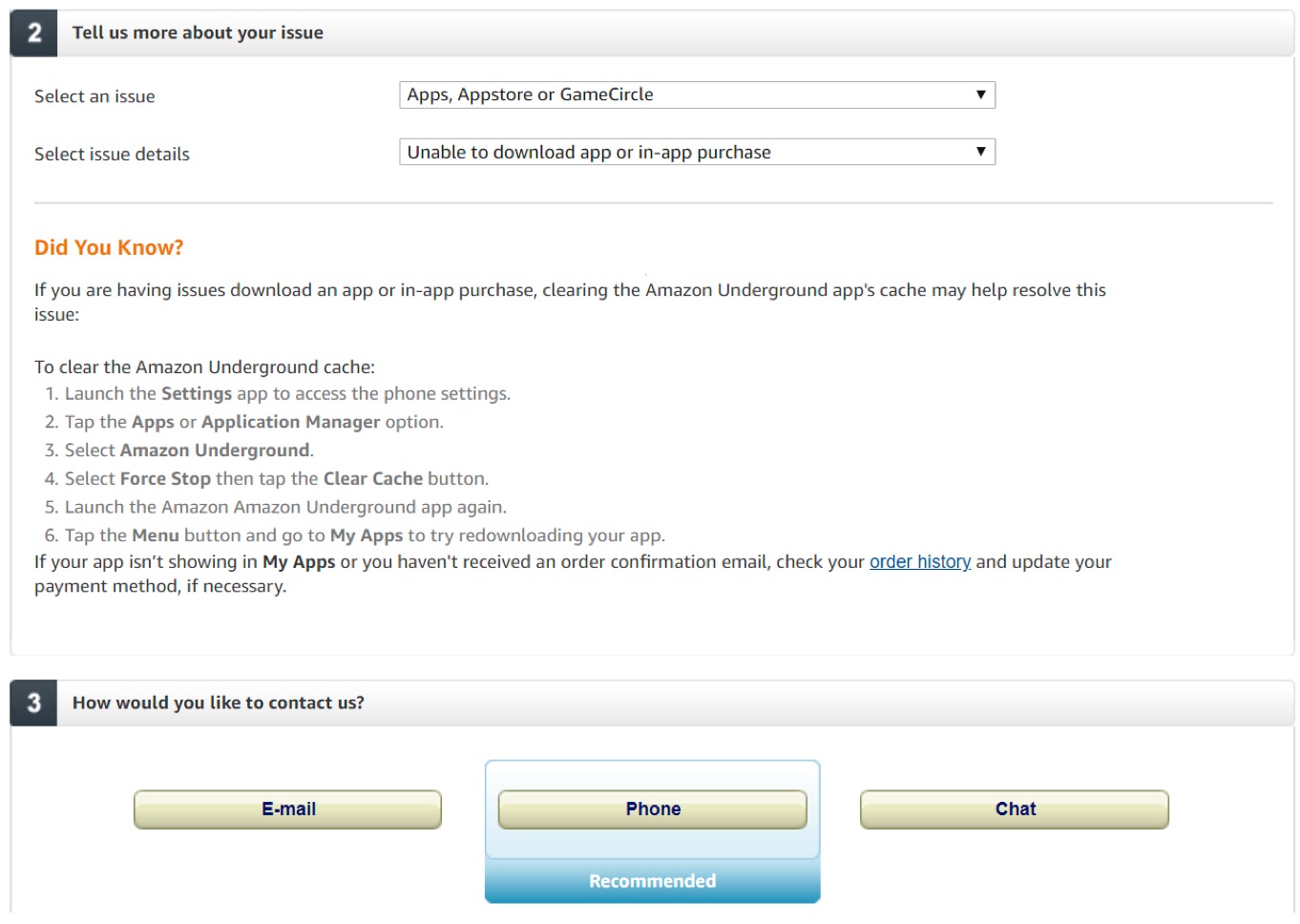Screen dimensions: 1300x924
Task: Expand the 'Select issue details' dropdown arrow
Action: (980, 152)
